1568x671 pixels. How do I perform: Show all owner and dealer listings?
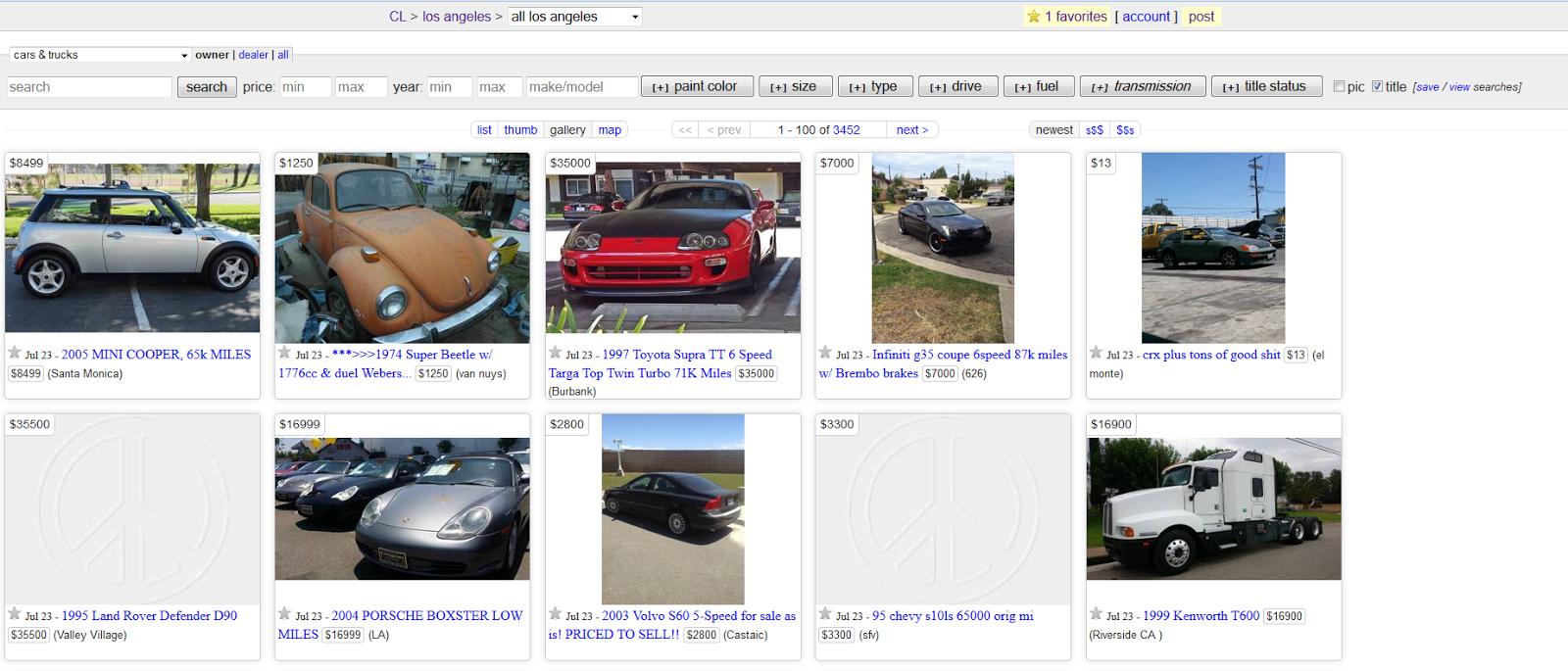(283, 55)
